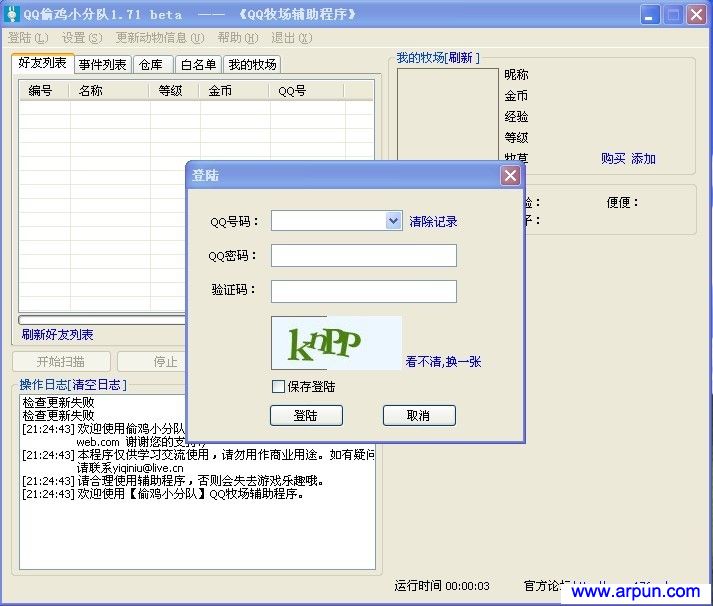Click the log line 请联系yiqiniu@live.cn

[x=130, y=467]
